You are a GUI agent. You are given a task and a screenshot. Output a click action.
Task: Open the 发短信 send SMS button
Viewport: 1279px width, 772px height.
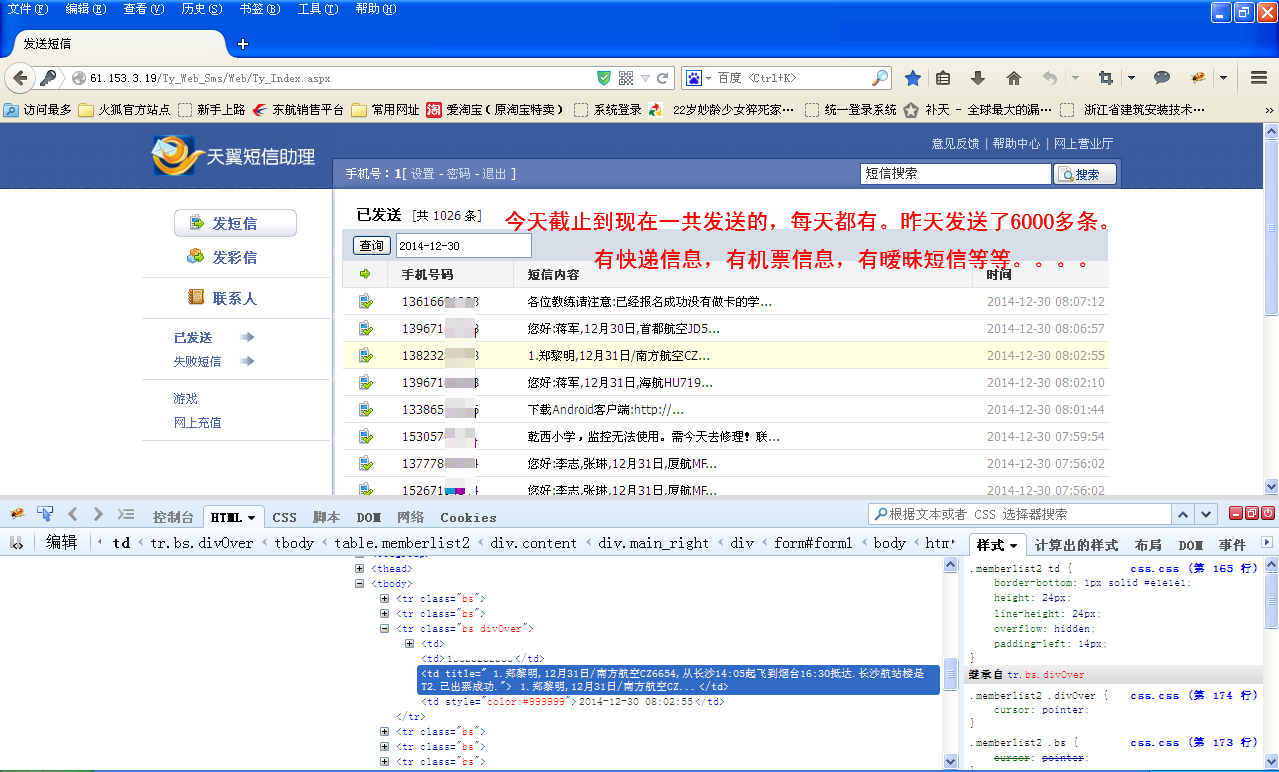(x=235, y=223)
